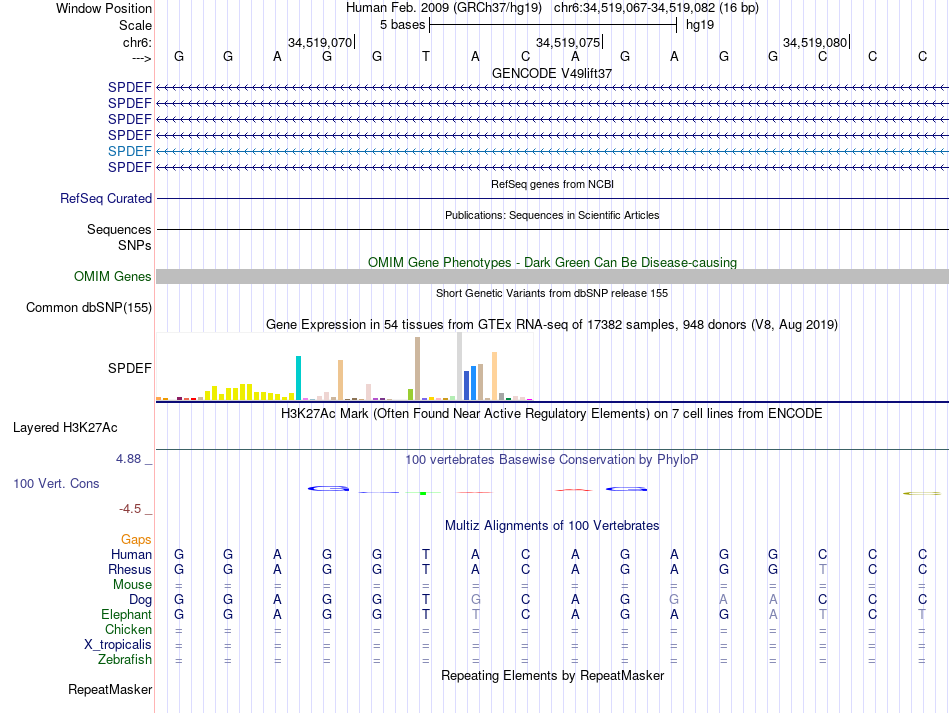Open 100 vertebrates Basewise Conservation by PhyloP title
The width and height of the screenshot is (950, 713).
pyautogui.click(x=552, y=460)
